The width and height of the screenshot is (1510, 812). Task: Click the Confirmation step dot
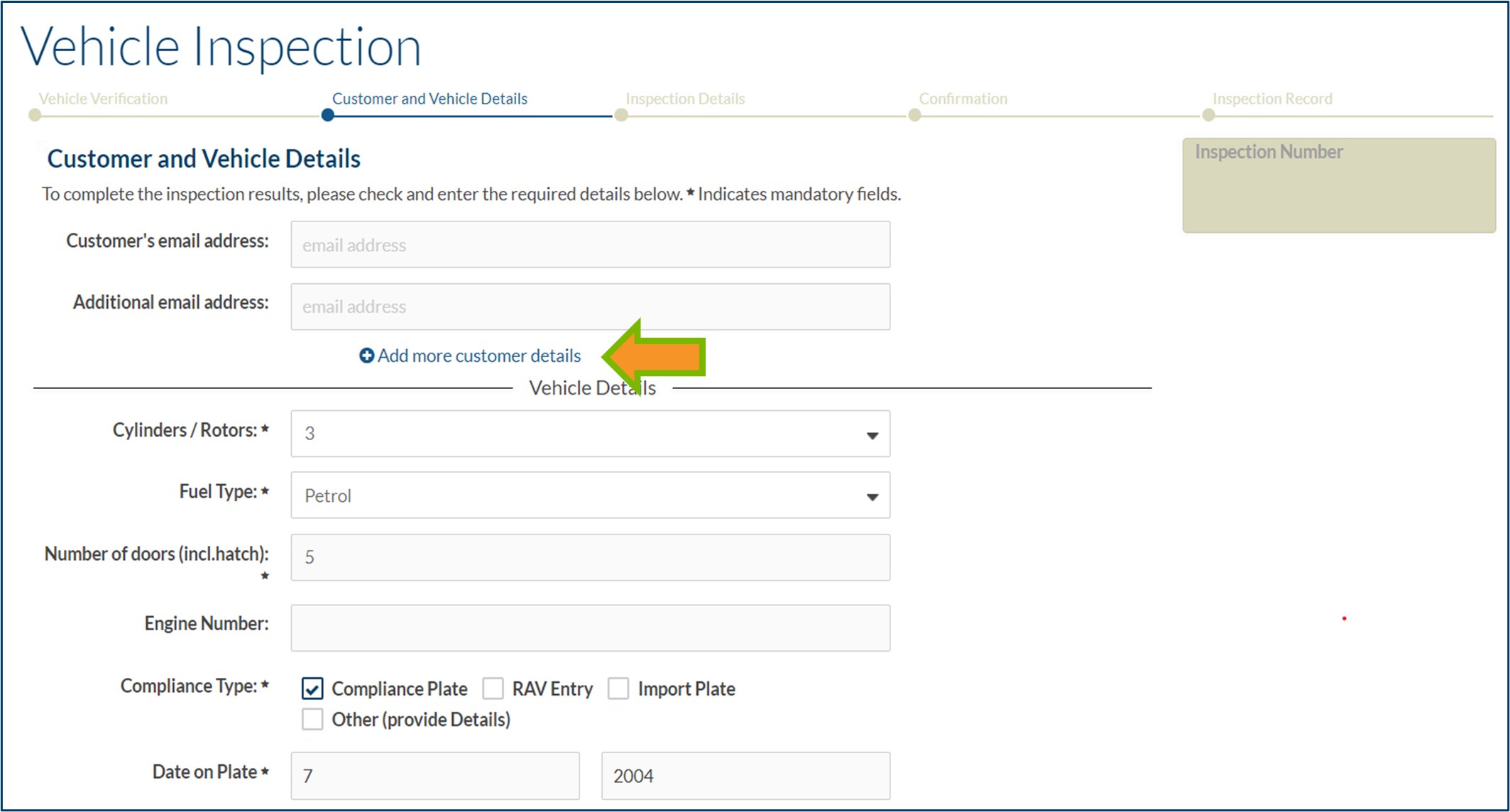click(914, 115)
